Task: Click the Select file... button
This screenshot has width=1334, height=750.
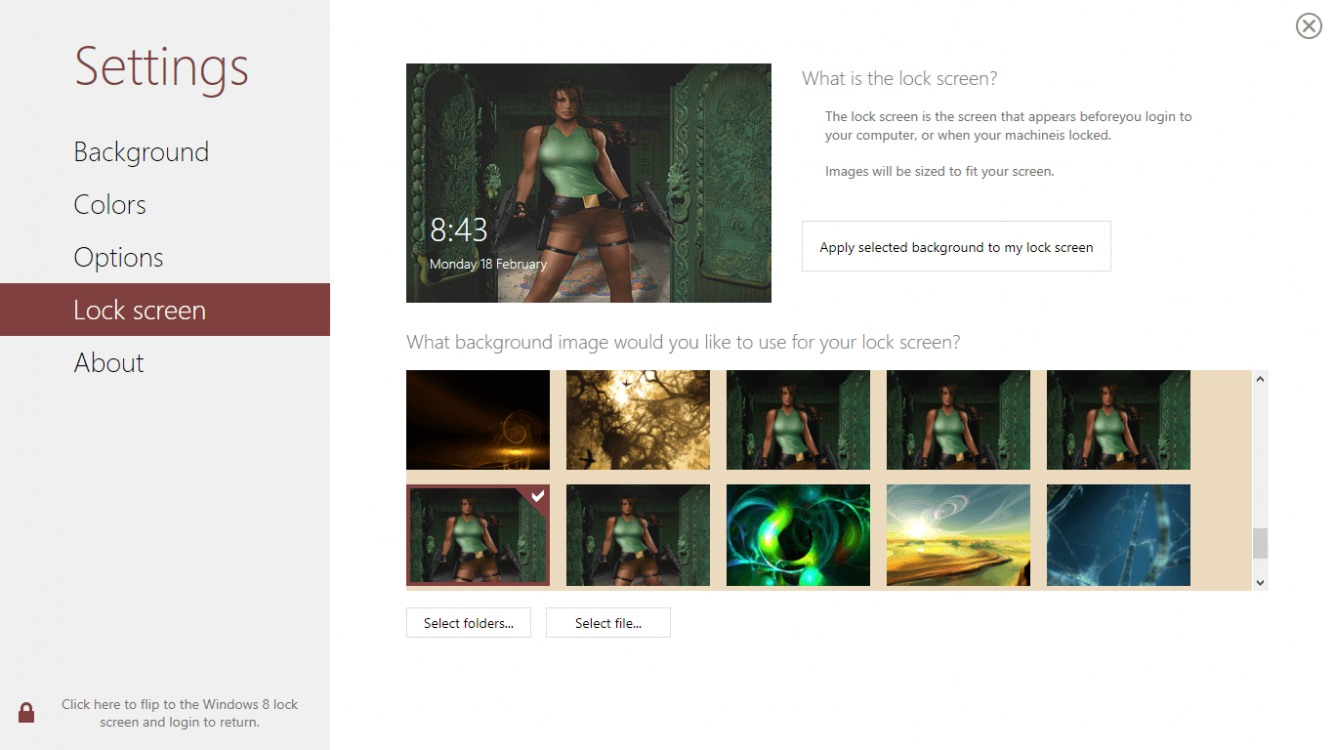Action: pyautogui.click(x=608, y=623)
